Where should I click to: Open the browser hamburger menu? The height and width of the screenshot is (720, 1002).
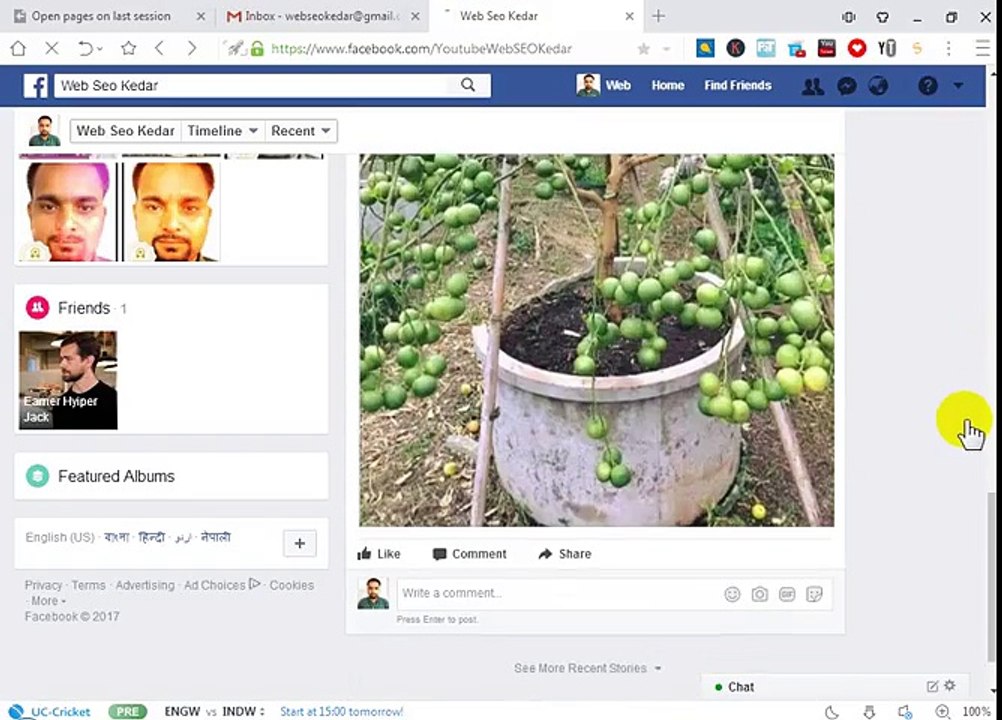click(983, 49)
